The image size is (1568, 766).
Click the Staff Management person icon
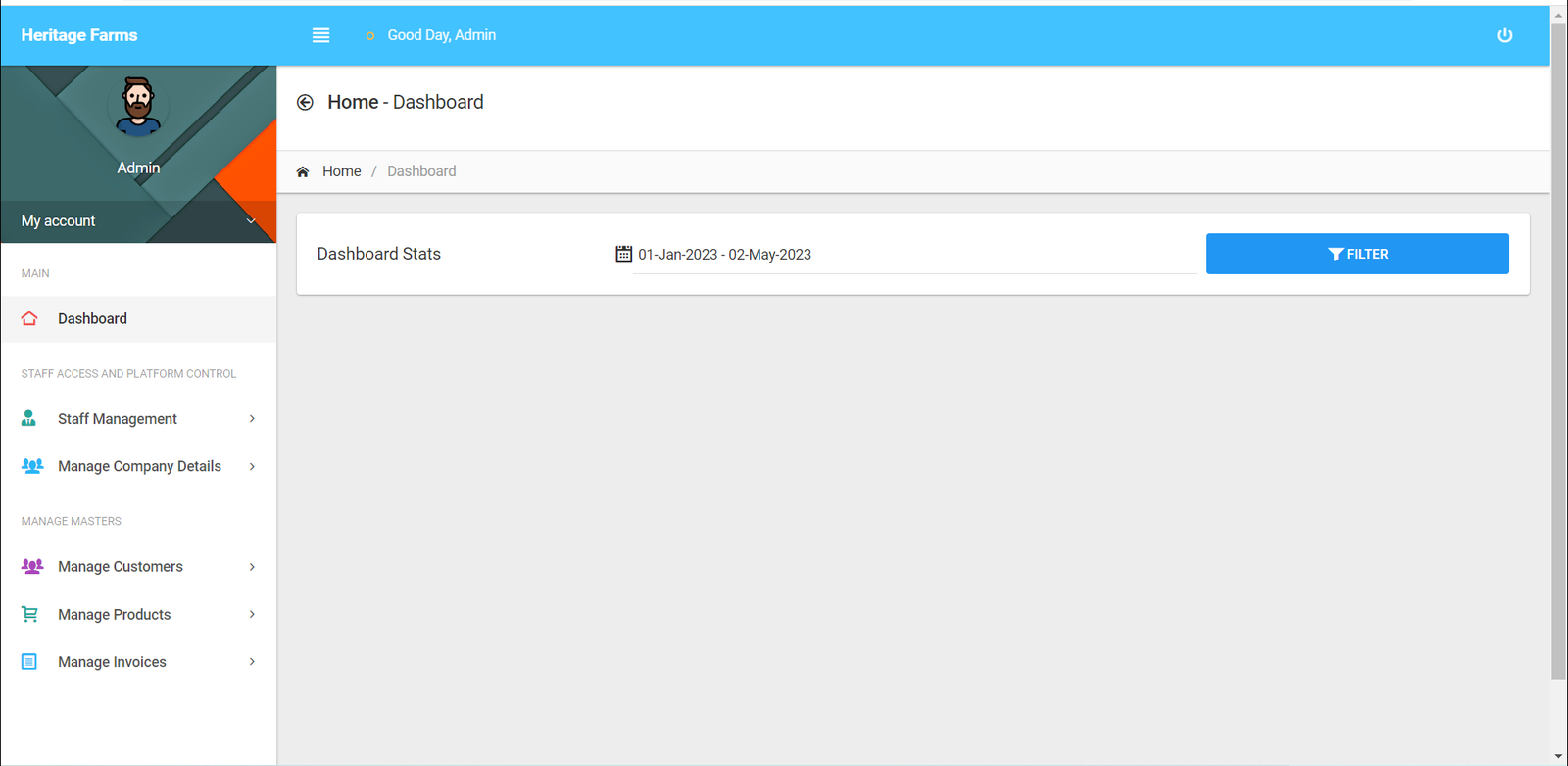click(29, 418)
